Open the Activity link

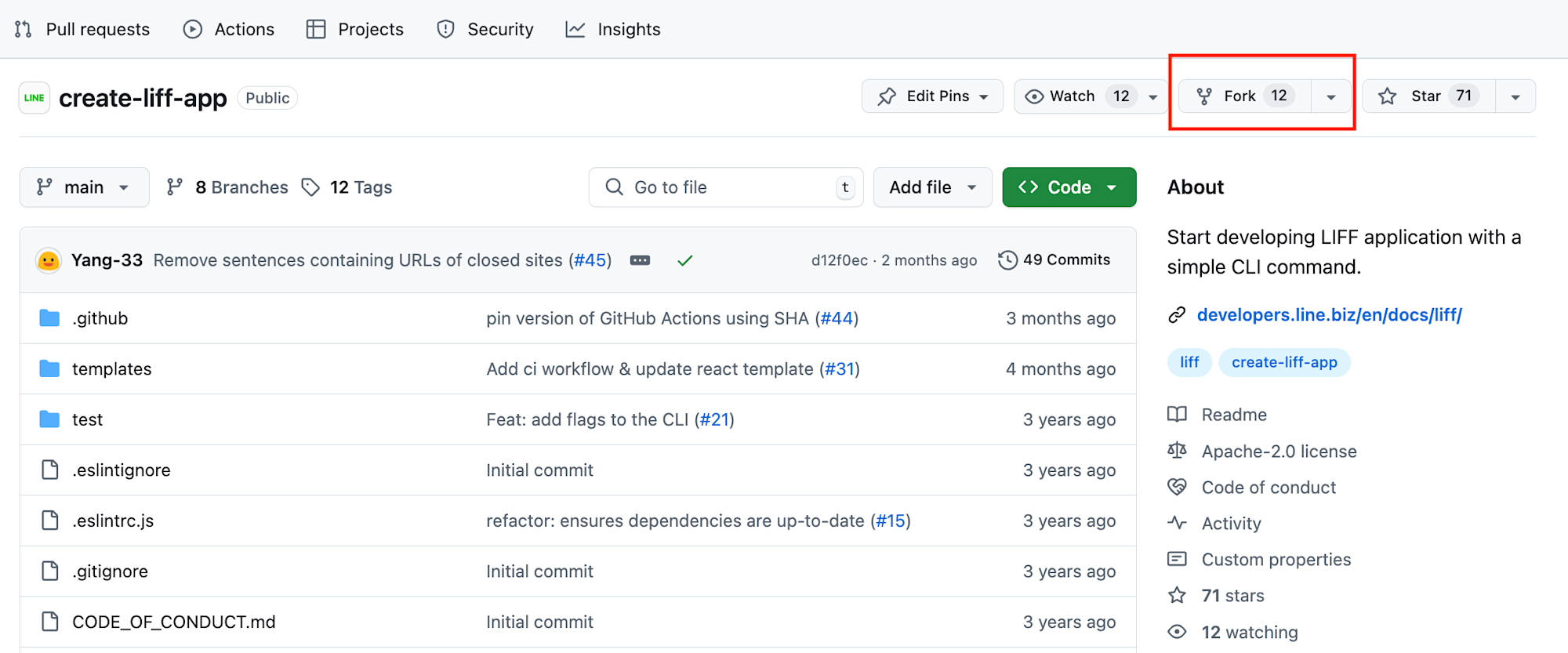click(1231, 524)
